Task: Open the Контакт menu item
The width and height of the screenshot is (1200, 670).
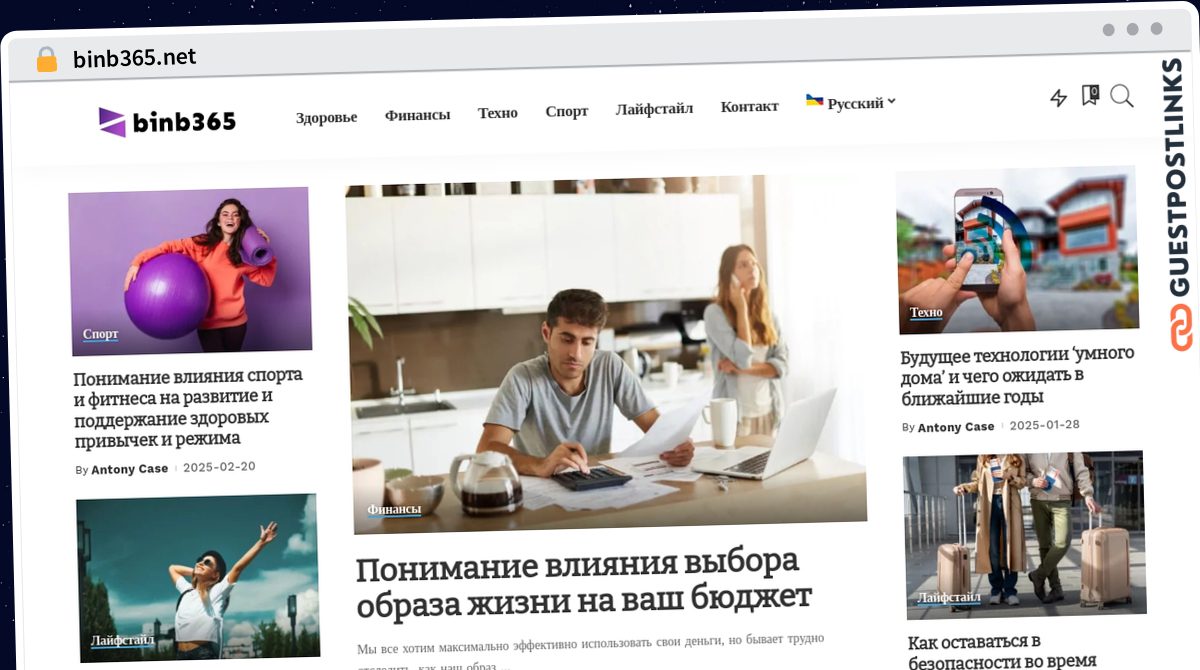Action: click(749, 106)
